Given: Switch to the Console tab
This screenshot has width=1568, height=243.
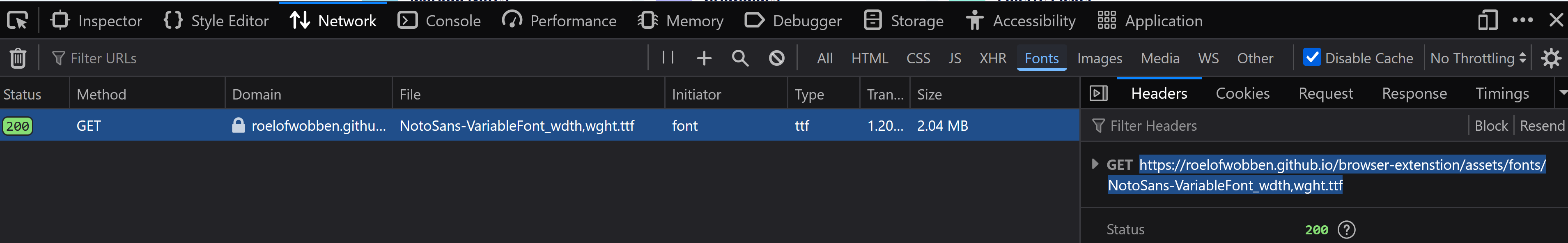Looking at the screenshot, I should [x=439, y=21].
